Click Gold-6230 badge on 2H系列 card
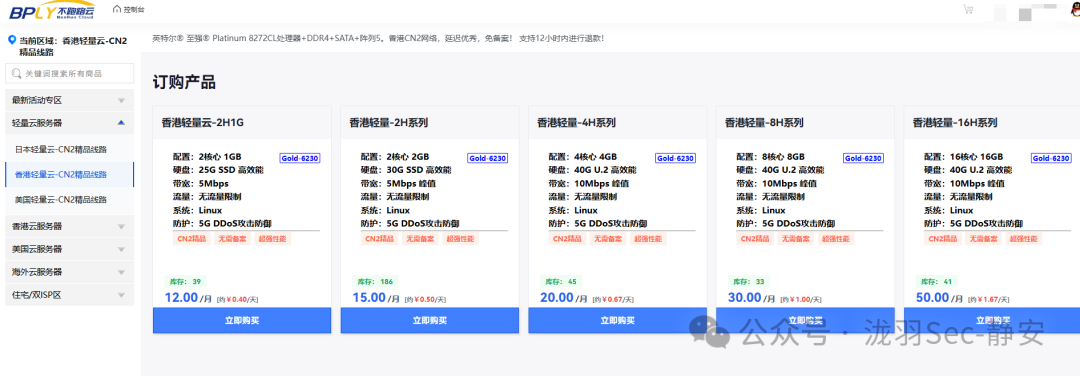1080x376 pixels. coord(488,158)
